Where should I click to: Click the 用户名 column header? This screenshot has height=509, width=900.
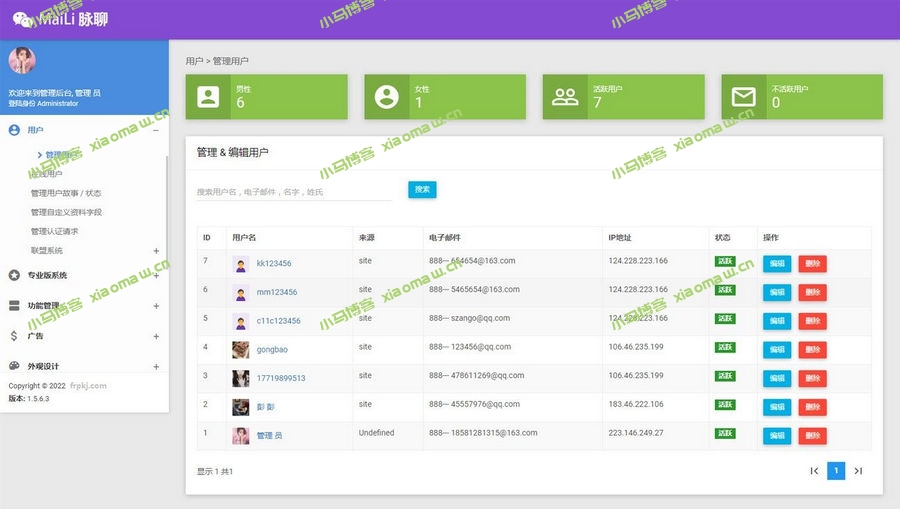tap(244, 238)
